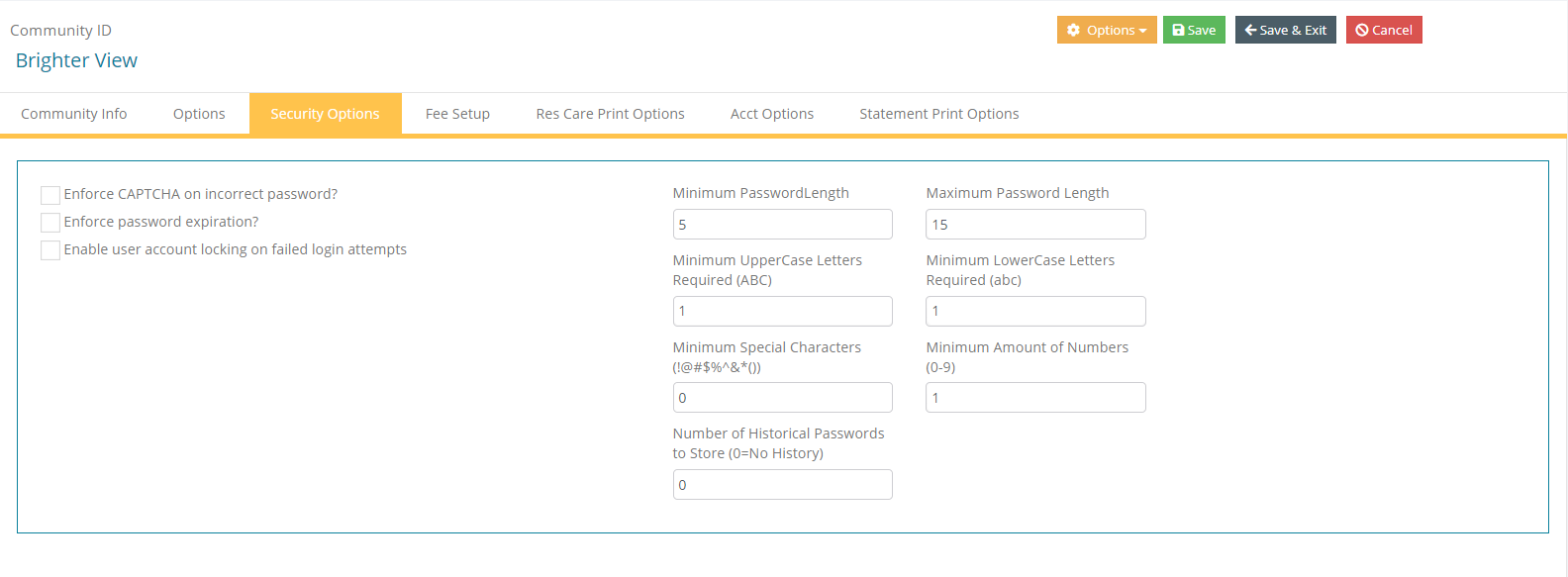Viewport: 1568px width, 577px height.
Task: Open Statement Print Options tab
Action: [x=939, y=114]
